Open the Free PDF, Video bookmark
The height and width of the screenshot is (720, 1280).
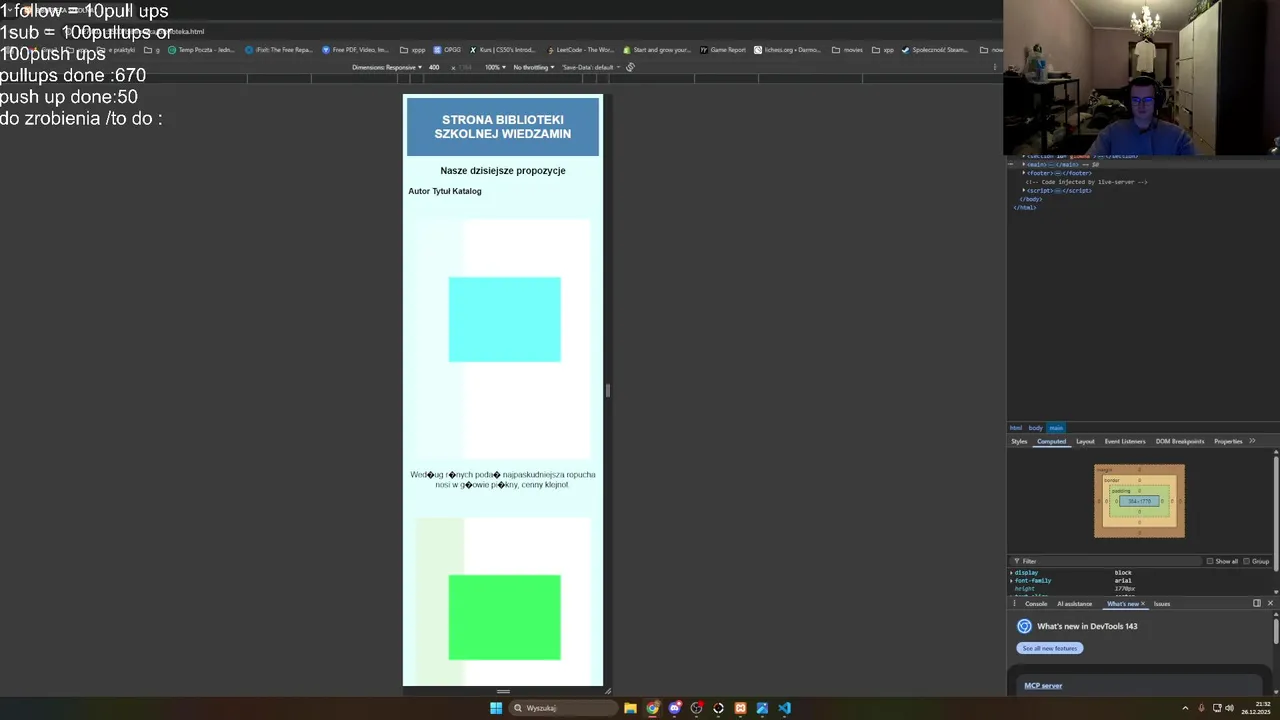click(x=355, y=49)
